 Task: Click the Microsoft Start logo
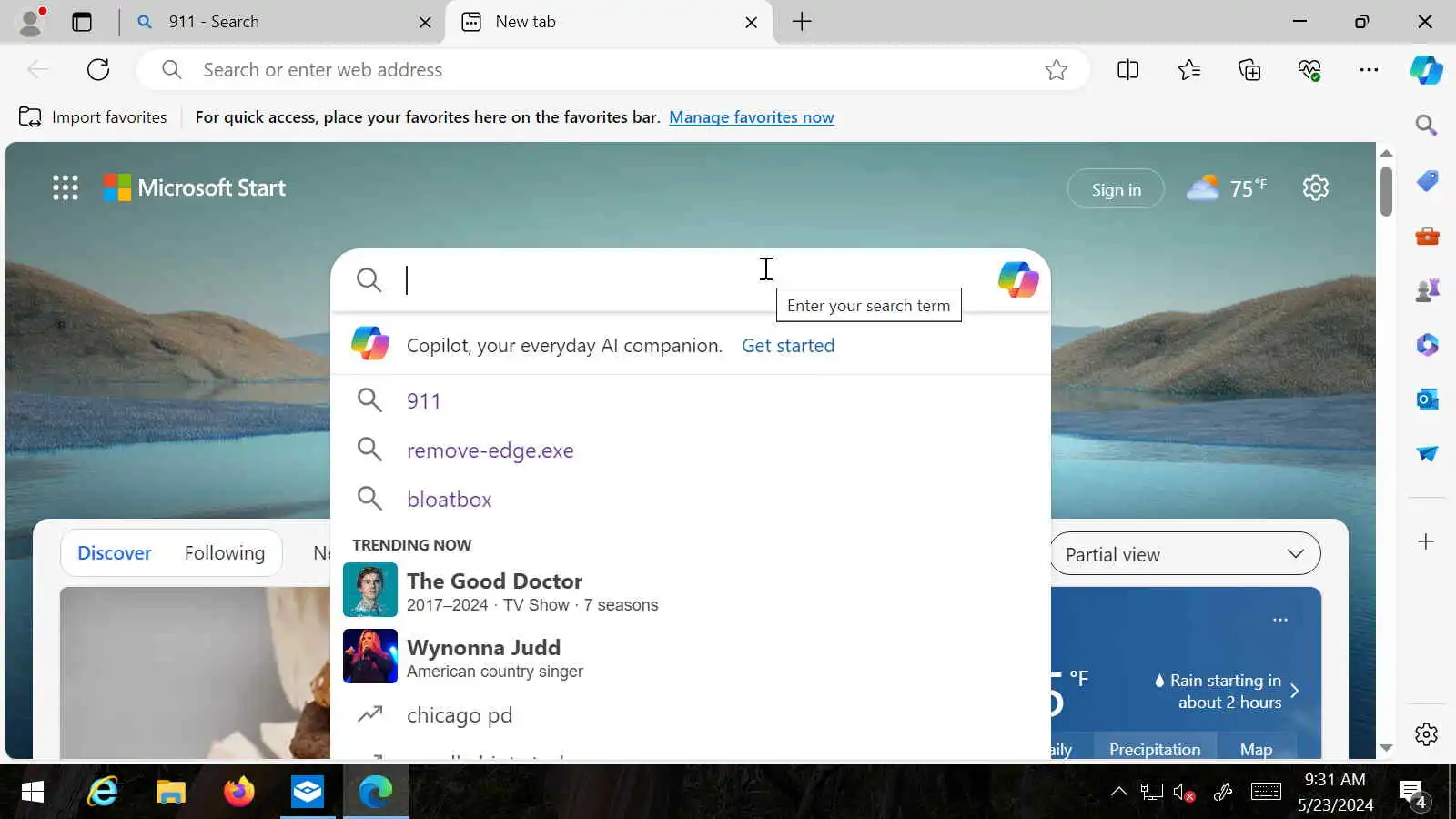coord(195,187)
